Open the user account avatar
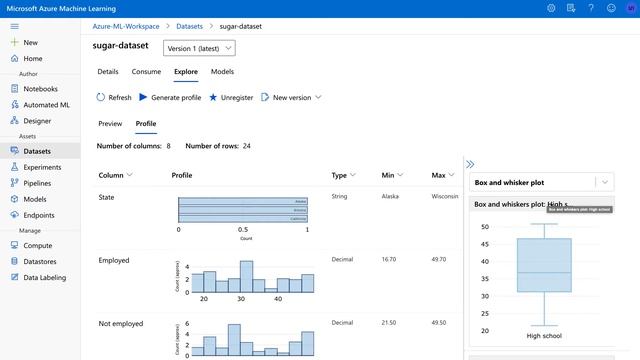The height and width of the screenshot is (360, 640). 631,8
